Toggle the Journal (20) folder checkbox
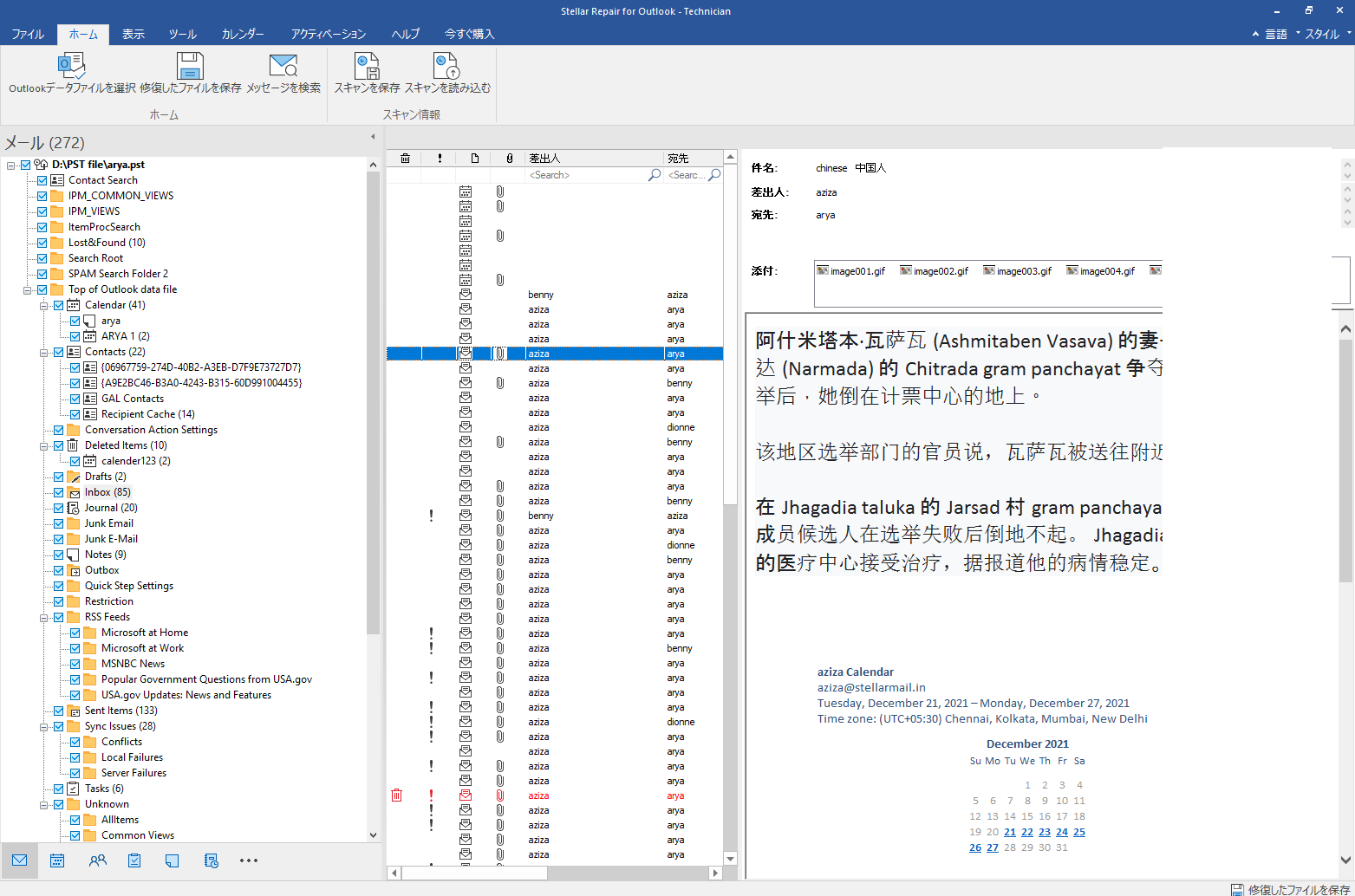 click(x=59, y=508)
